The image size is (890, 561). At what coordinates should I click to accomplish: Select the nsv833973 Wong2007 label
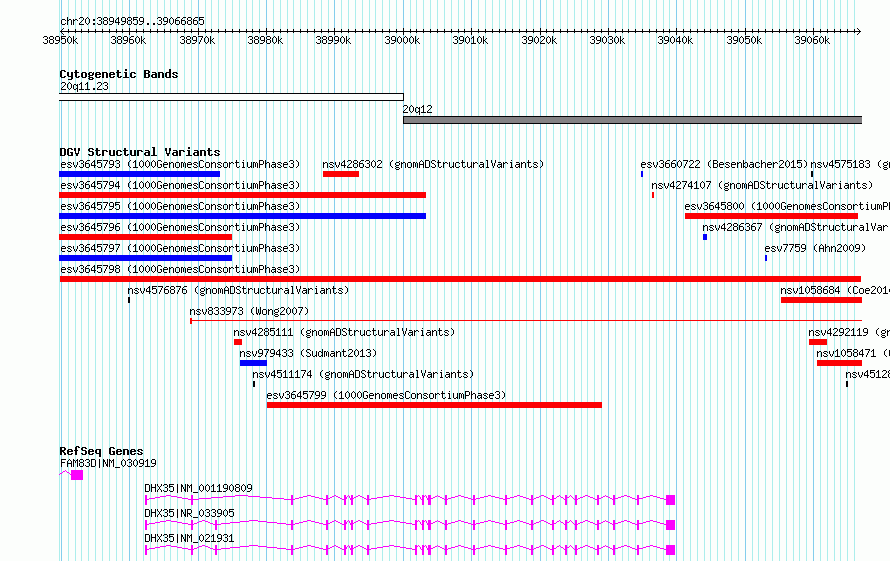click(x=249, y=311)
